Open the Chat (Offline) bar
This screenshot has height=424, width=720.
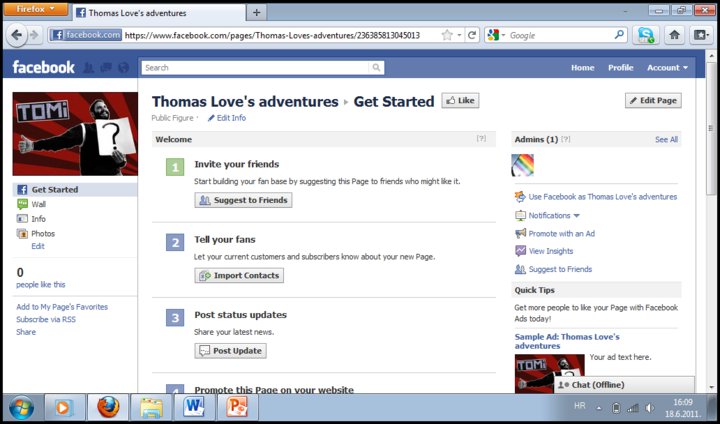624,385
